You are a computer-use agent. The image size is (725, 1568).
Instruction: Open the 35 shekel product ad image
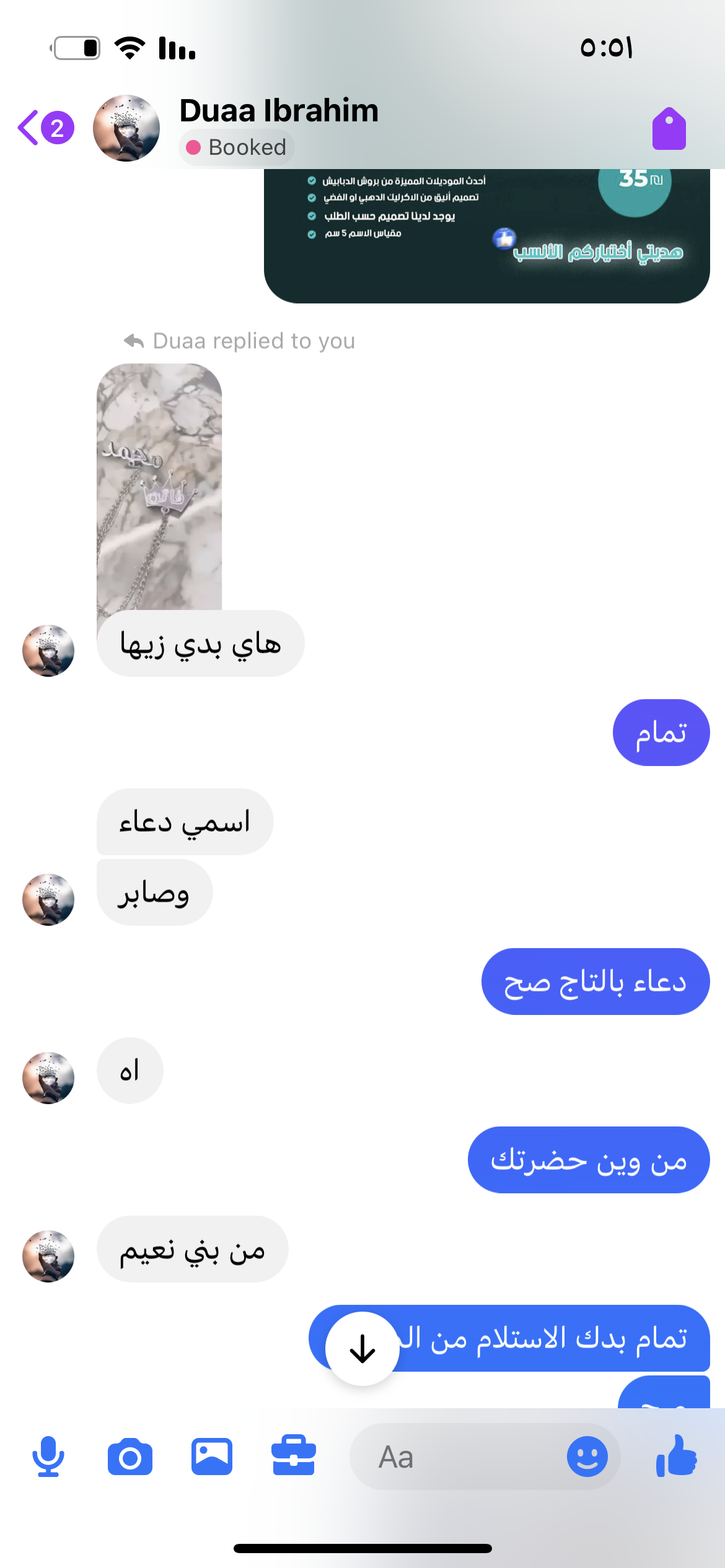click(487, 235)
